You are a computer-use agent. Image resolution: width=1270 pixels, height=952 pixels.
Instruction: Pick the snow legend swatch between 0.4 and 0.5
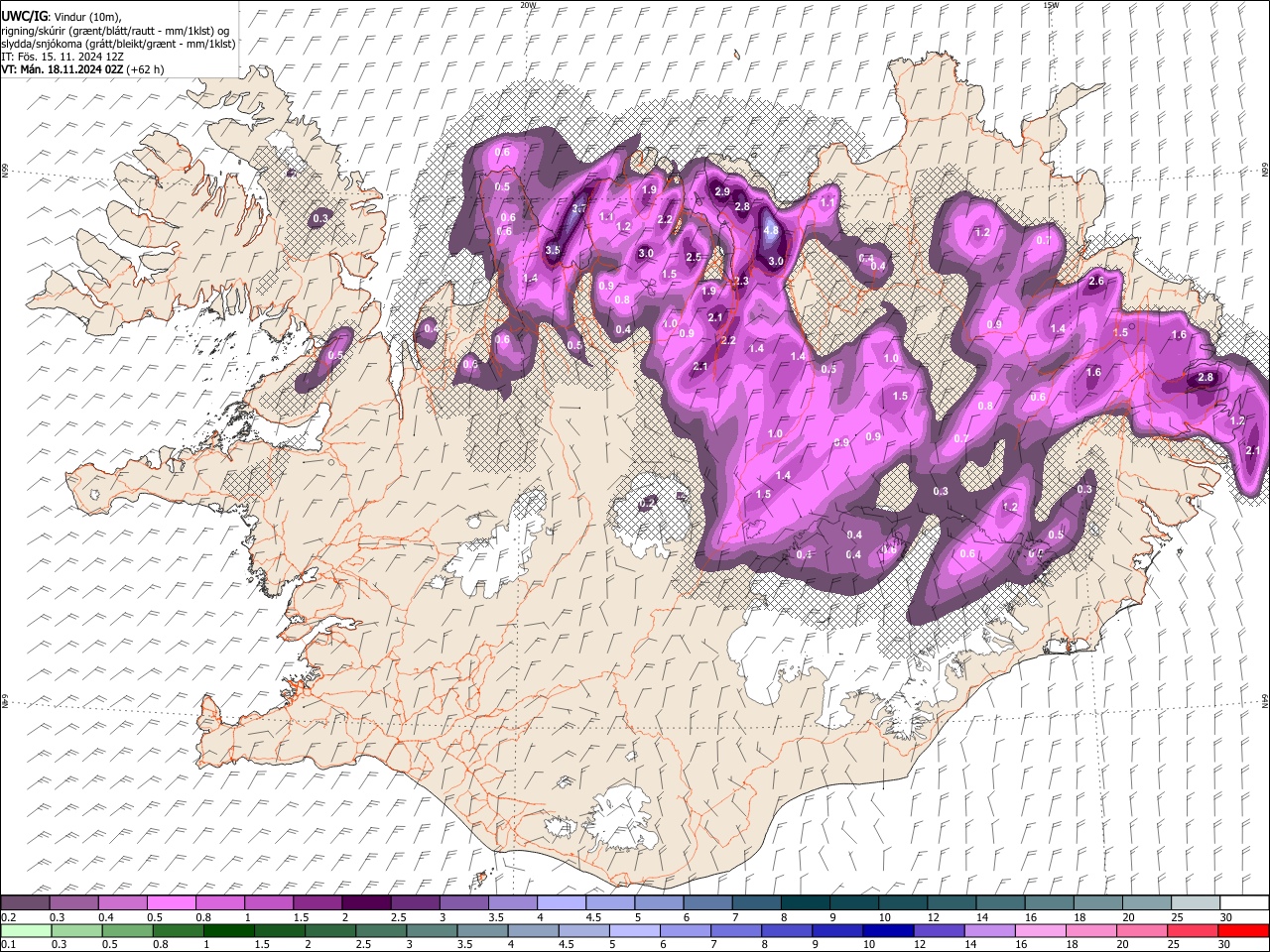click(x=123, y=902)
